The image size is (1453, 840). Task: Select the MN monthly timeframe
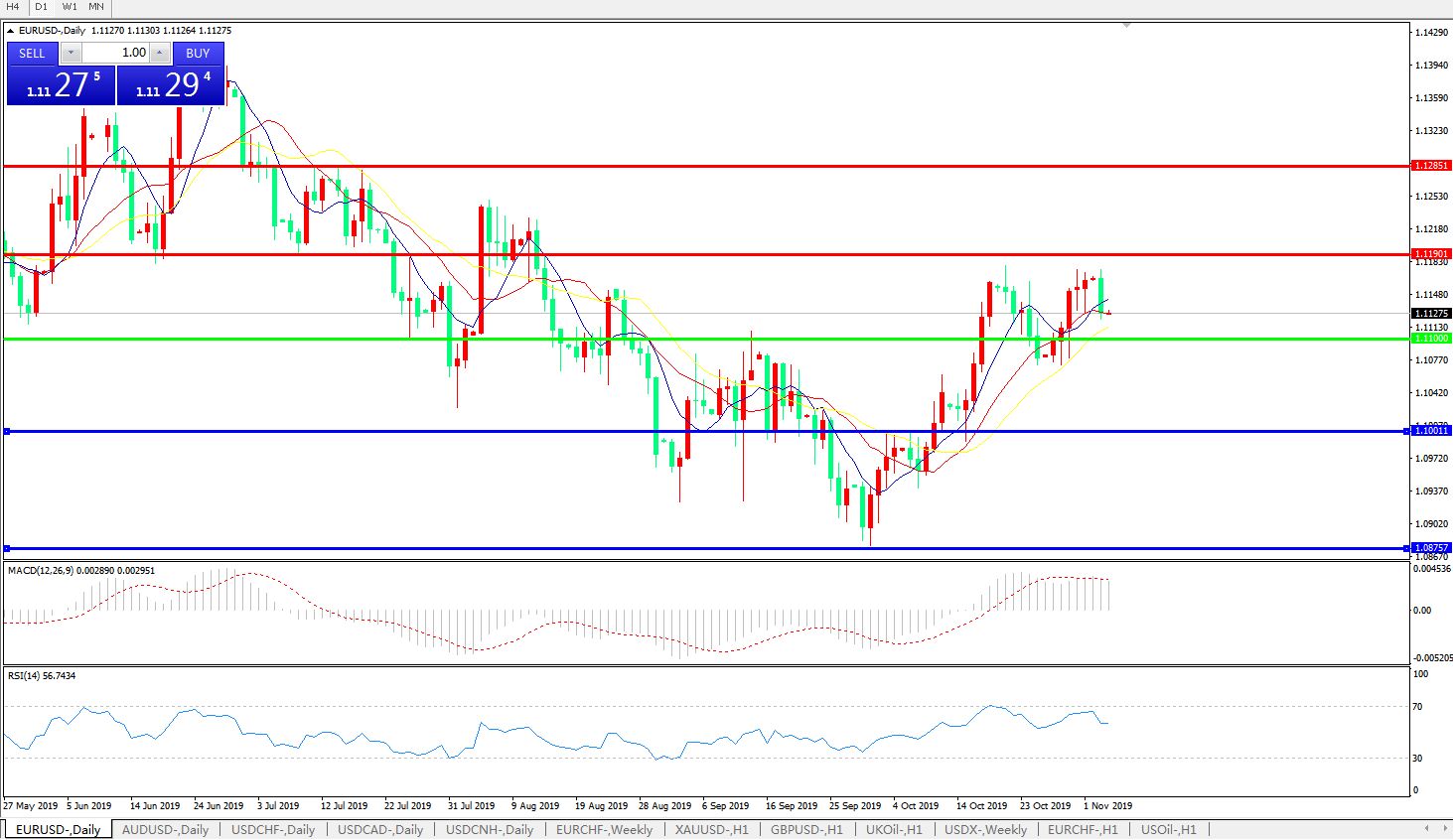pos(96,7)
